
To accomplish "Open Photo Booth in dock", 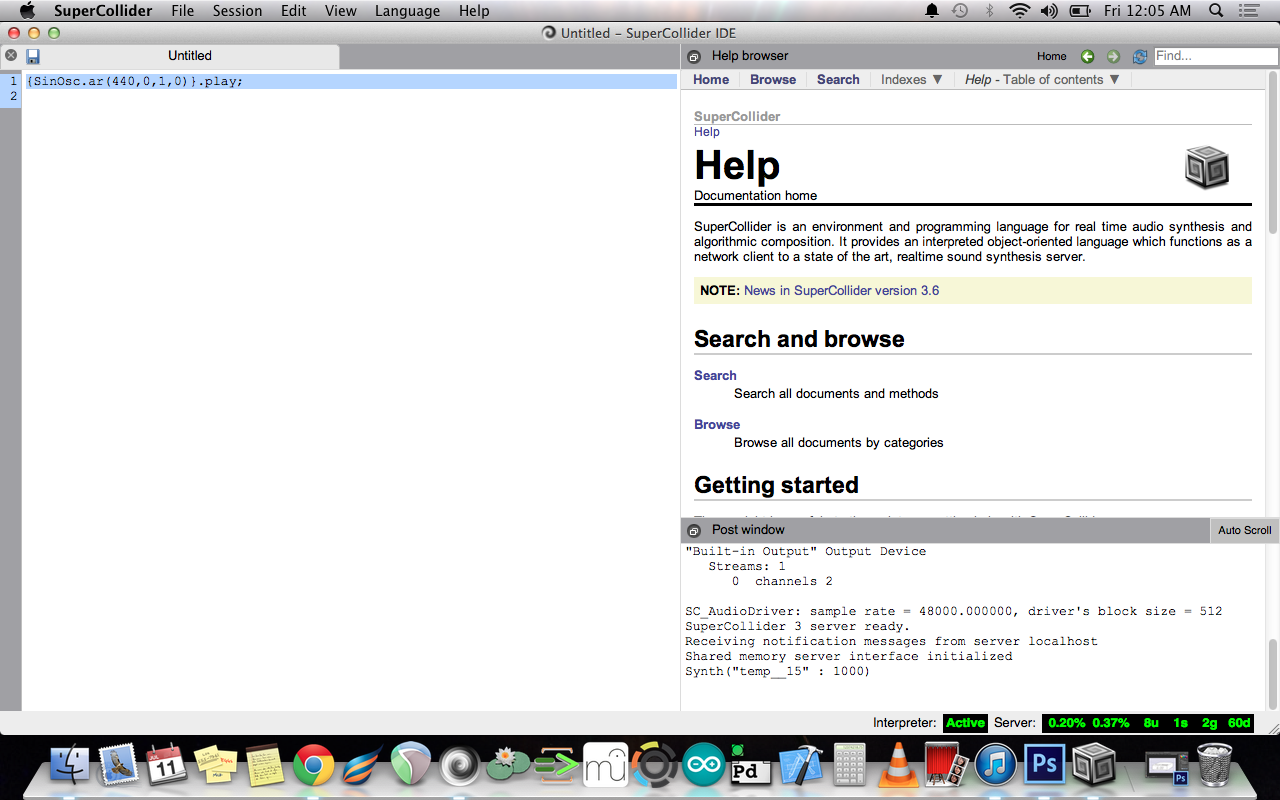I will tap(946, 765).
